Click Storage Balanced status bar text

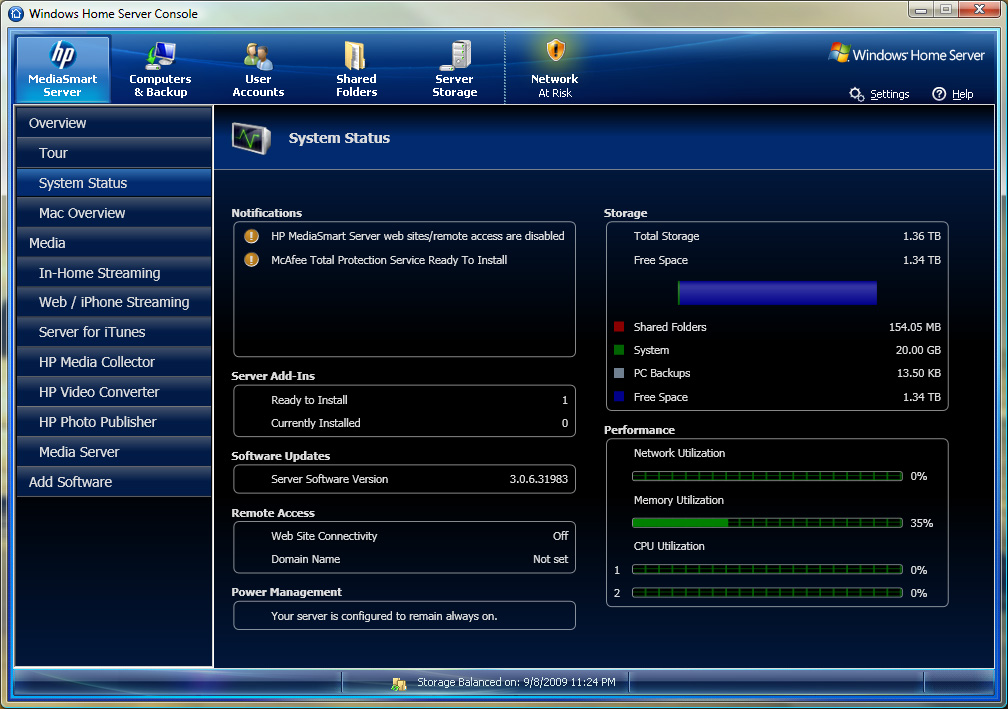coord(516,682)
